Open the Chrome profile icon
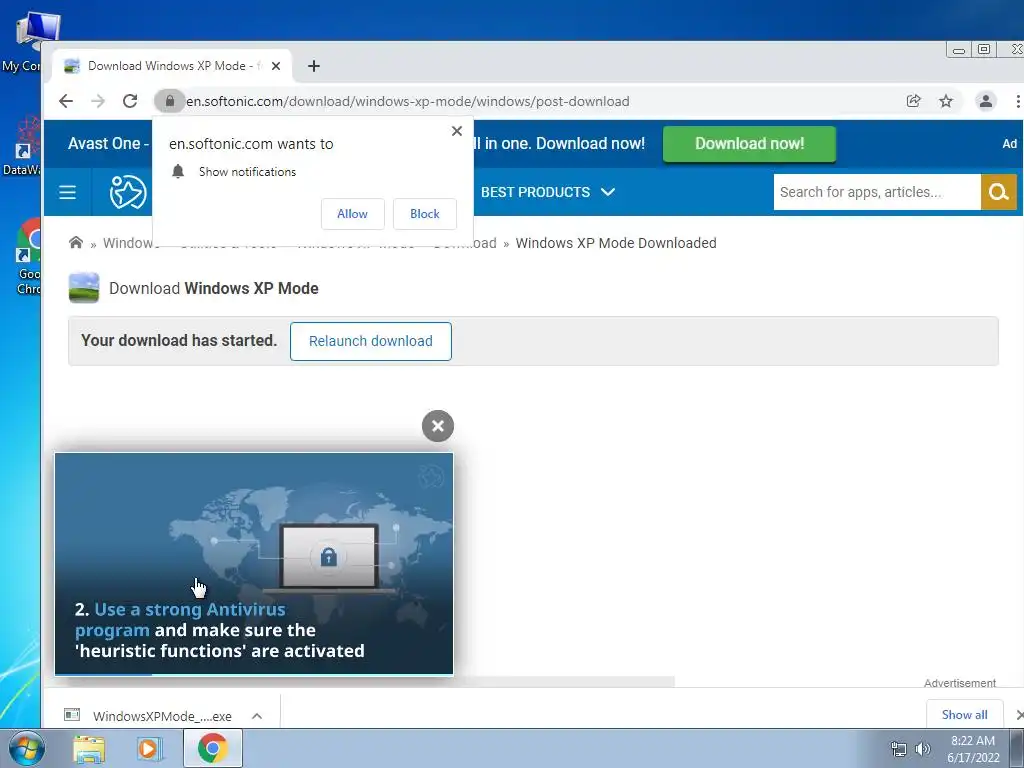The image size is (1024, 768). [985, 101]
